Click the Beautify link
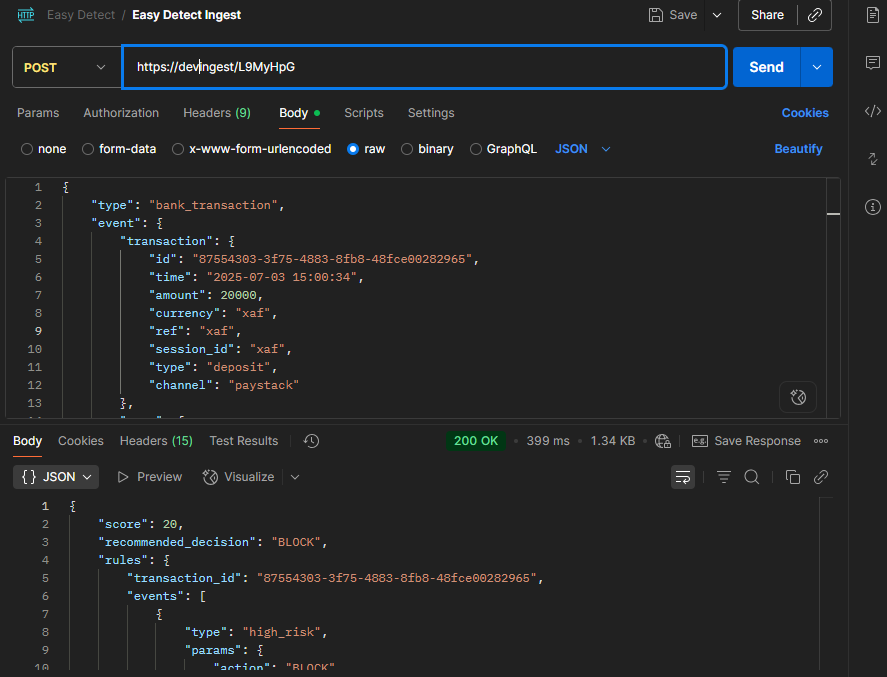This screenshot has width=887, height=677. (x=798, y=149)
